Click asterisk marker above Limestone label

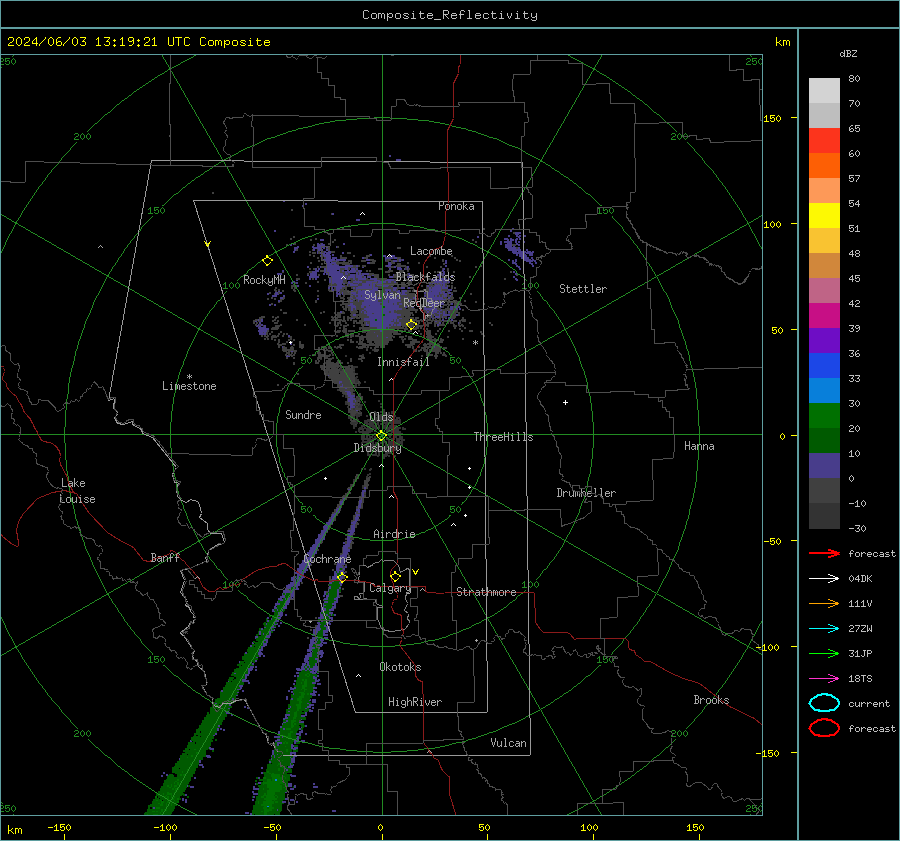coord(189,377)
